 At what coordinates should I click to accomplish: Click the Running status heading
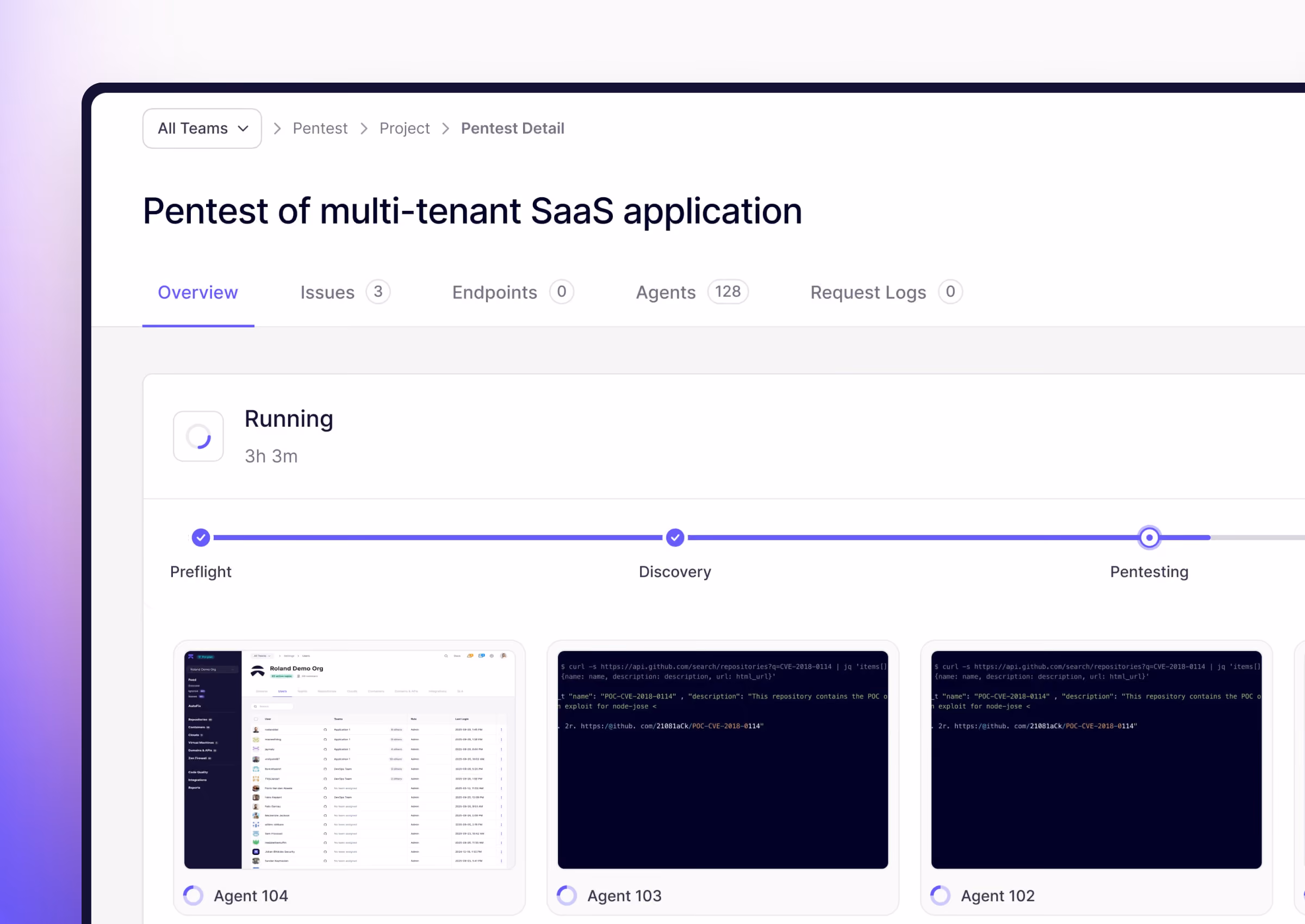[289, 419]
